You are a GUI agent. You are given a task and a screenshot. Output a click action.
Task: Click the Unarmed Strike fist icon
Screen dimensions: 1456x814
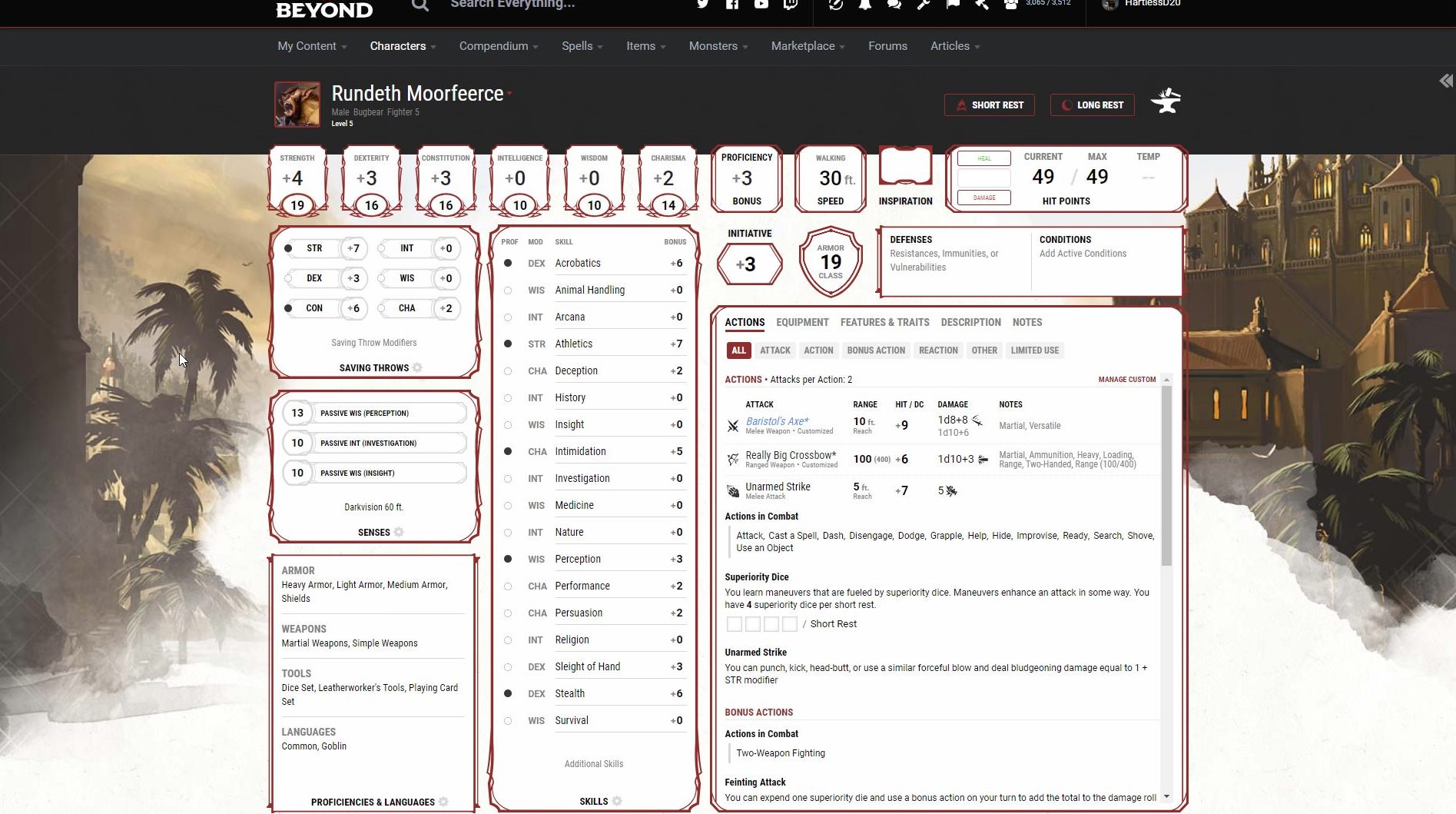point(733,490)
